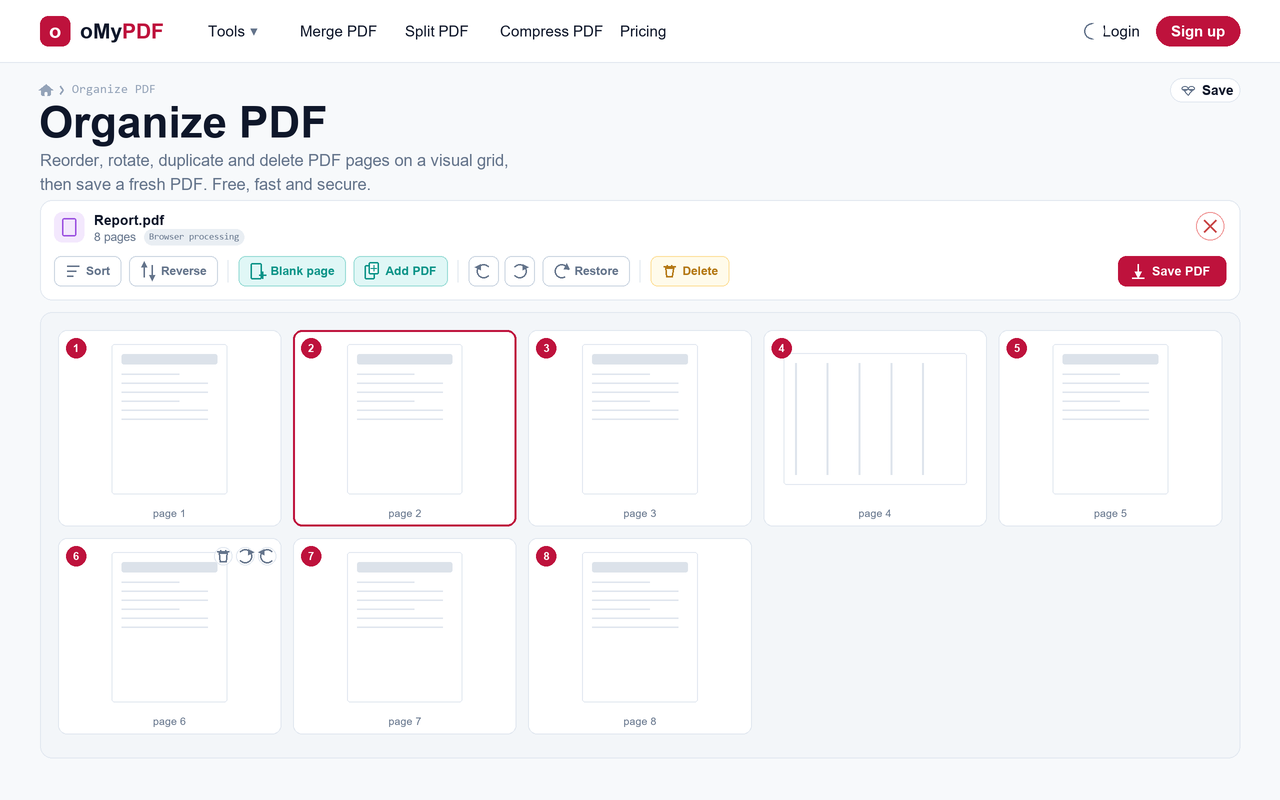Open Compress PDF tool
Screen dimensions: 1280x800
tap(551, 31)
